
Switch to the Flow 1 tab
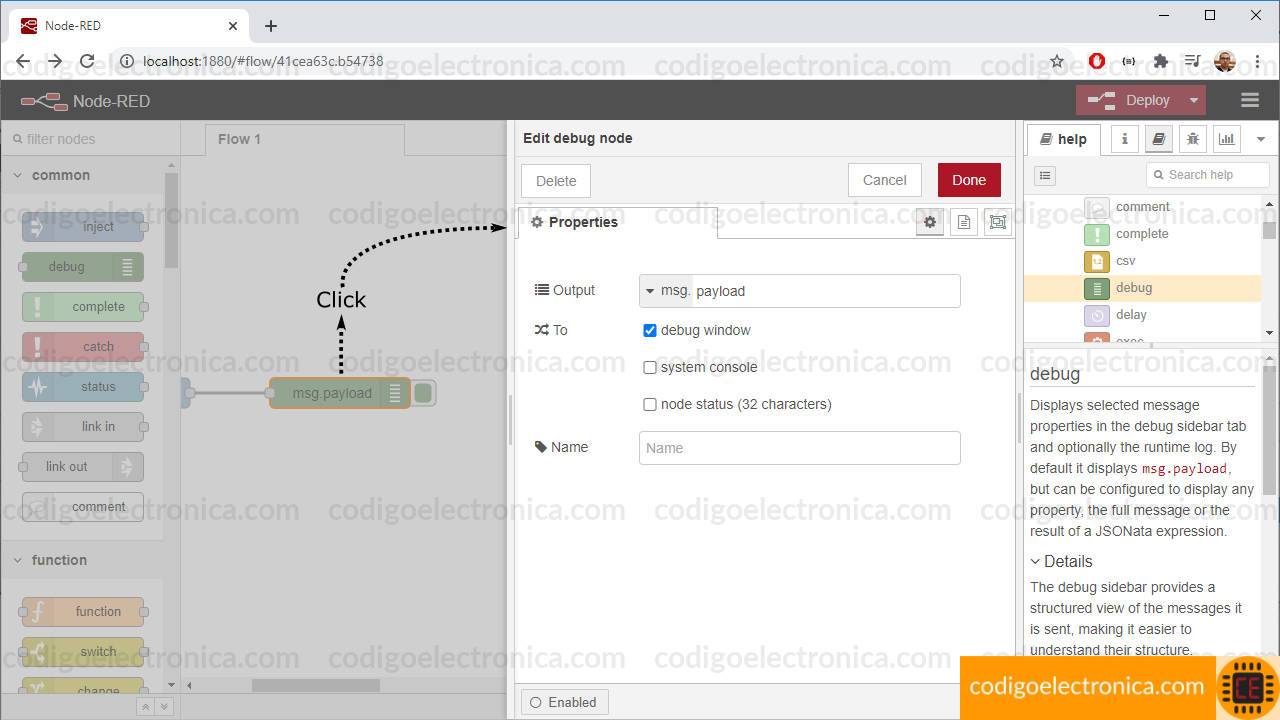[x=305, y=139]
